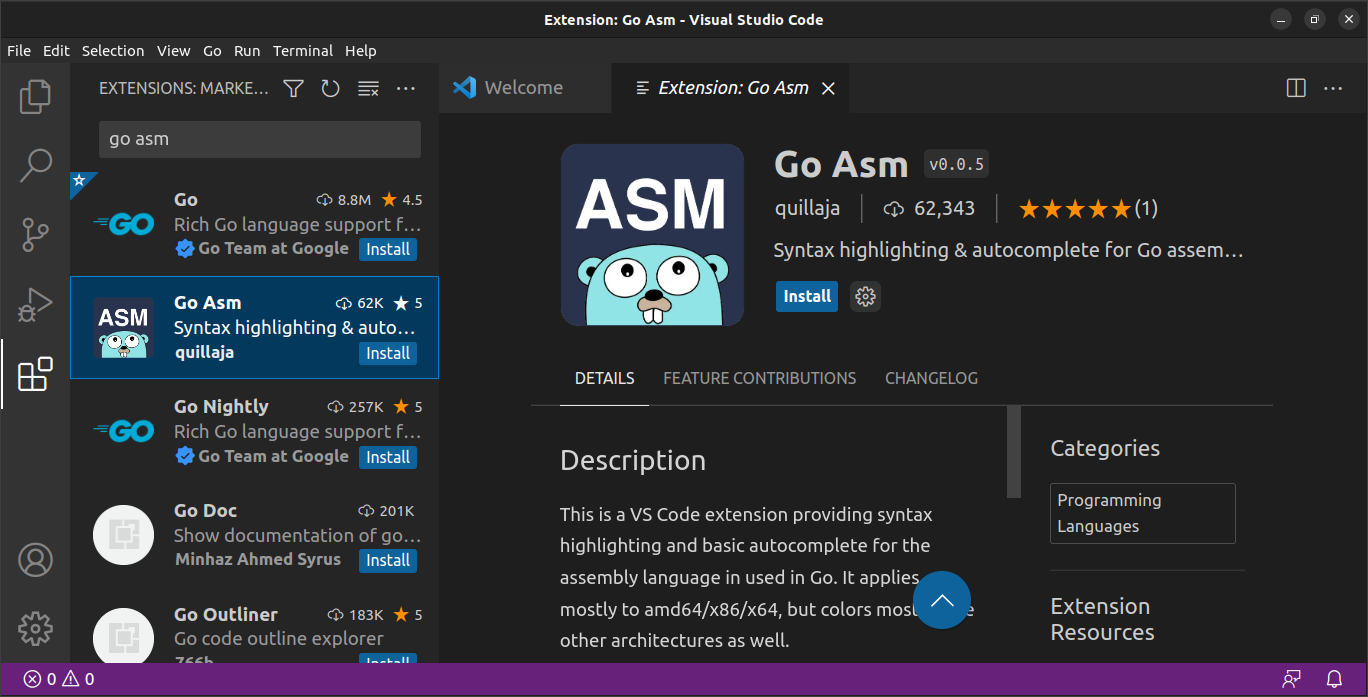Refresh the extensions list
The image size is (1368, 697).
point(331,89)
